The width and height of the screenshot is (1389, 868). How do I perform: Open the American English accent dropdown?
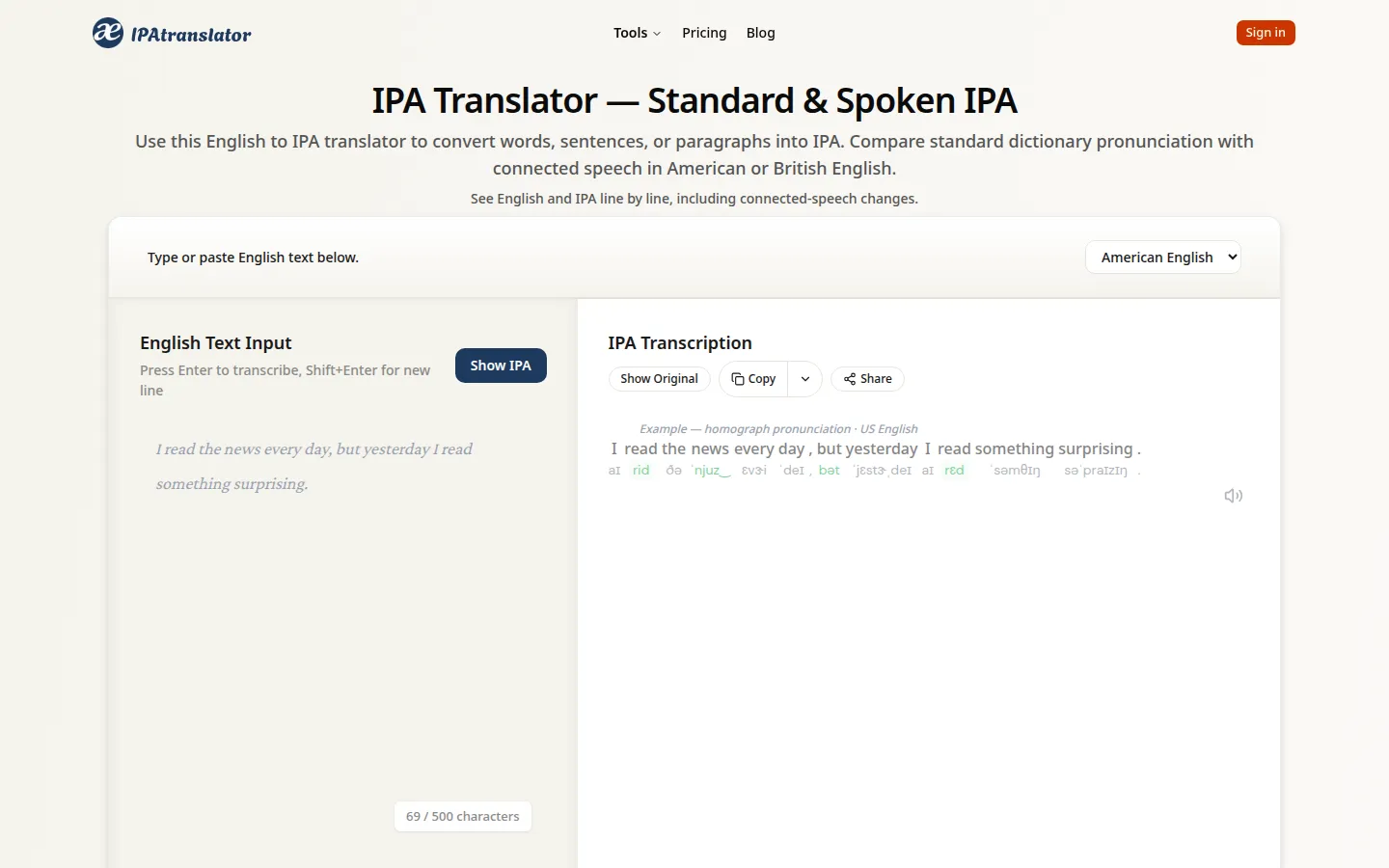(x=1163, y=258)
